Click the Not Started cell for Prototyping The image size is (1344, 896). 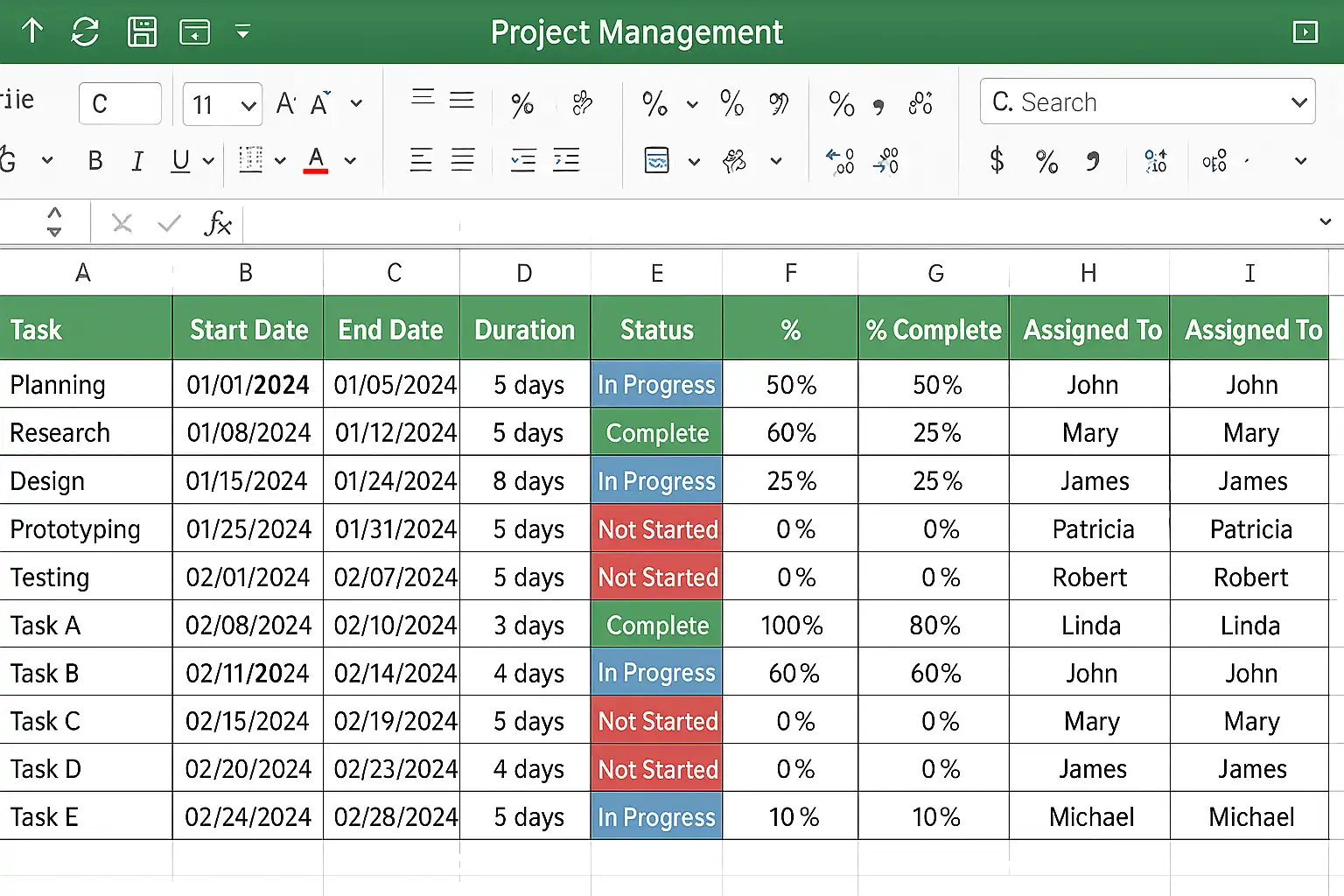pyautogui.click(x=657, y=528)
